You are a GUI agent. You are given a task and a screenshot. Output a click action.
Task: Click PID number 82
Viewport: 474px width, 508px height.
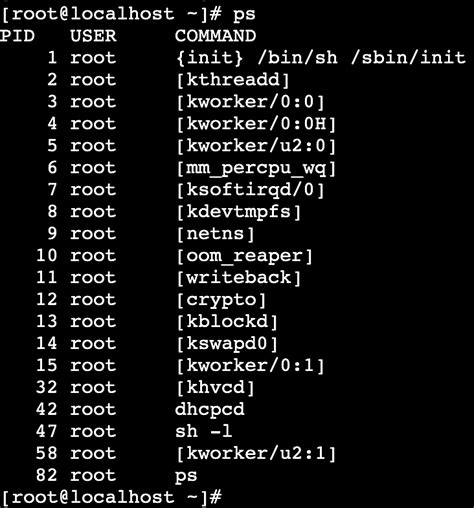tap(46, 475)
